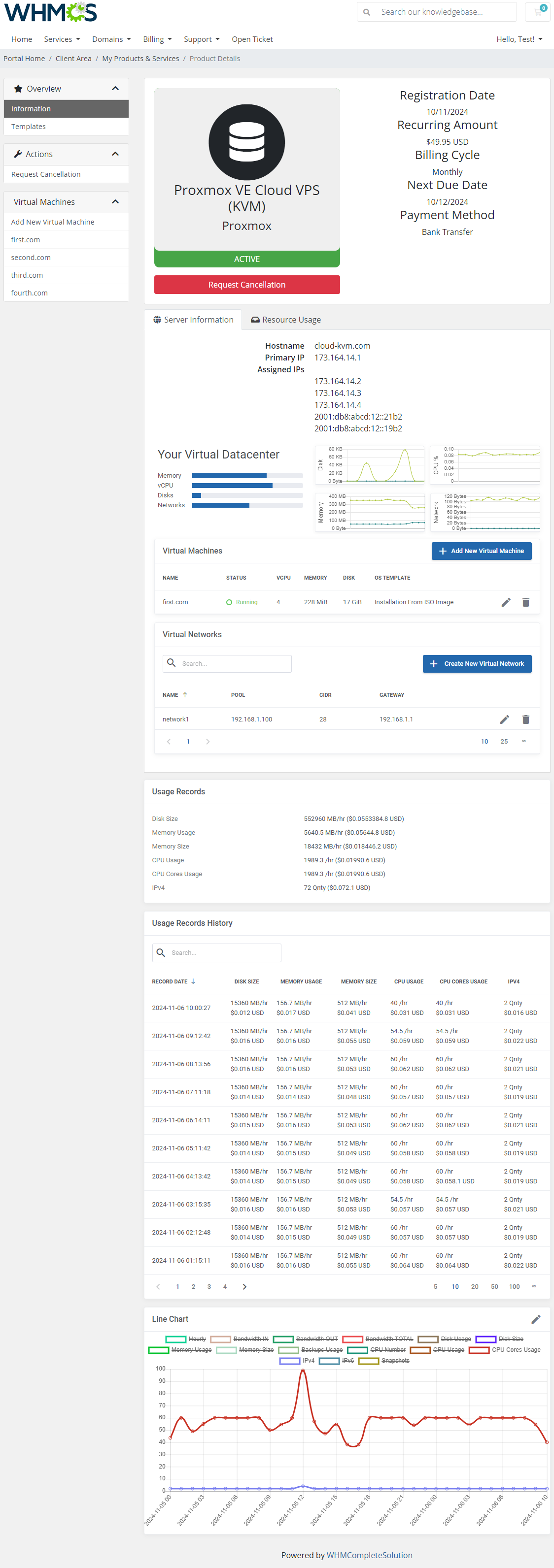554x1568 pixels.
Task: Toggle IPv4 legend entry
Action: tap(297, 1361)
